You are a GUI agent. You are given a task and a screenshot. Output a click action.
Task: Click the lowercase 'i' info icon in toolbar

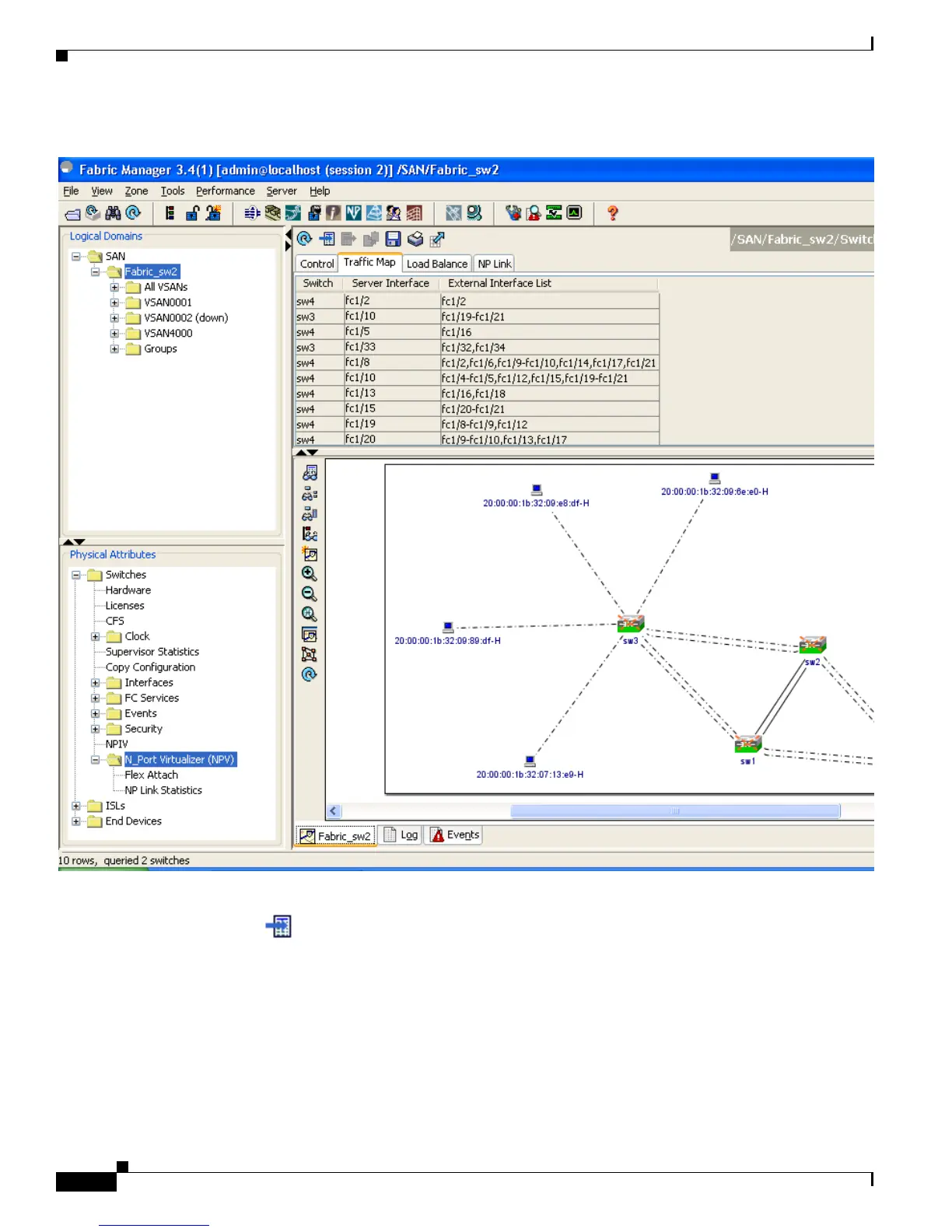333,213
